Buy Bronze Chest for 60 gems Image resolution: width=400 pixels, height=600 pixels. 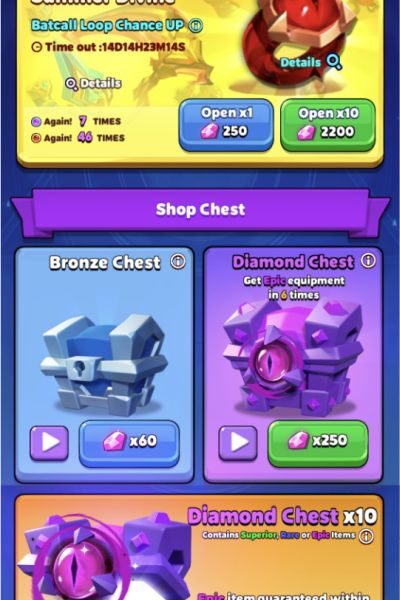pyautogui.click(x=129, y=443)
